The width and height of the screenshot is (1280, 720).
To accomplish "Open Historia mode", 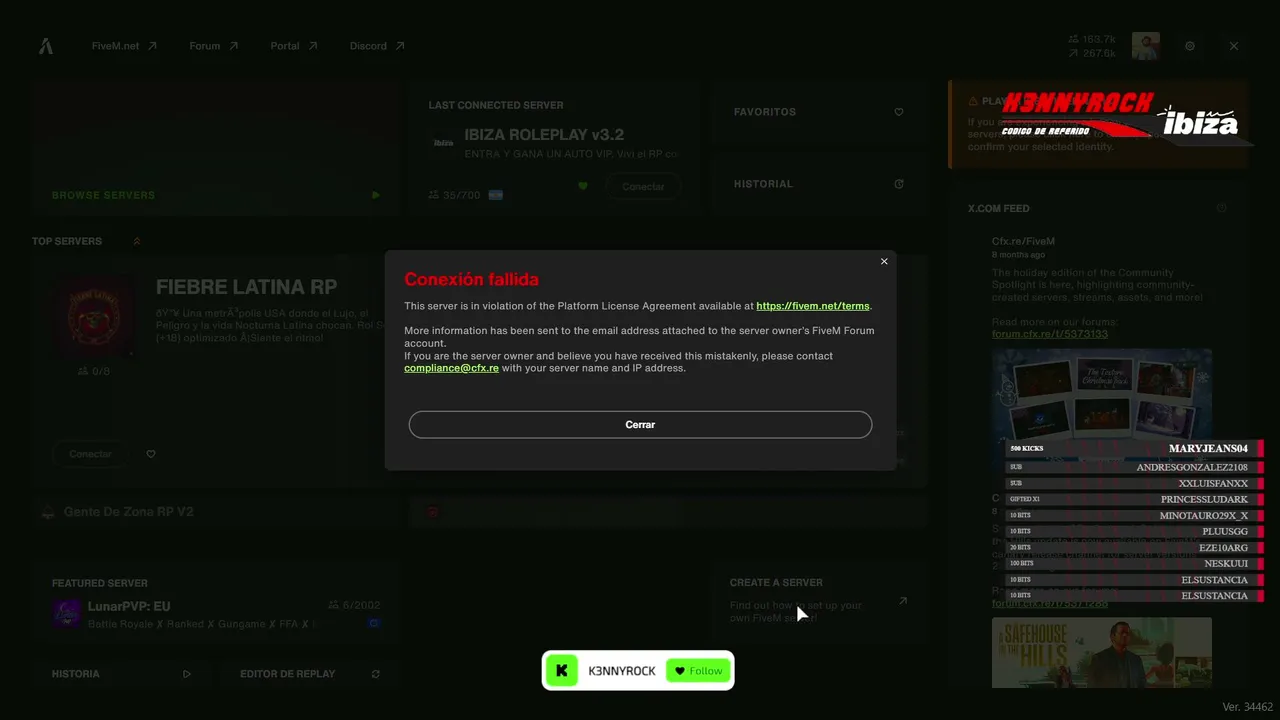I will point(121,674).
